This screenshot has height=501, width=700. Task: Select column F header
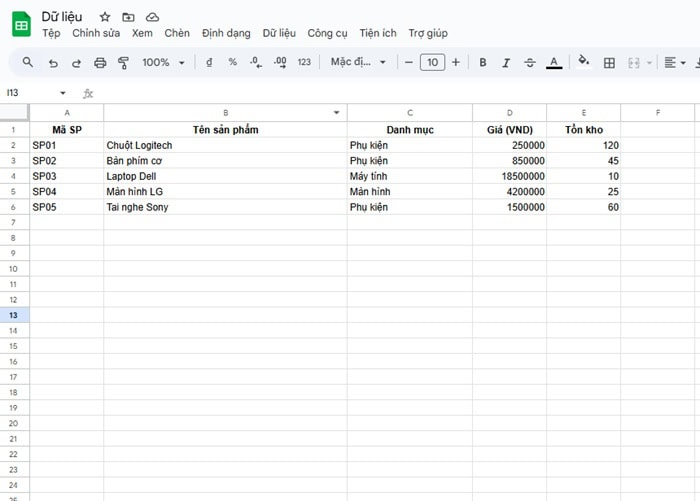click(658, 113)
